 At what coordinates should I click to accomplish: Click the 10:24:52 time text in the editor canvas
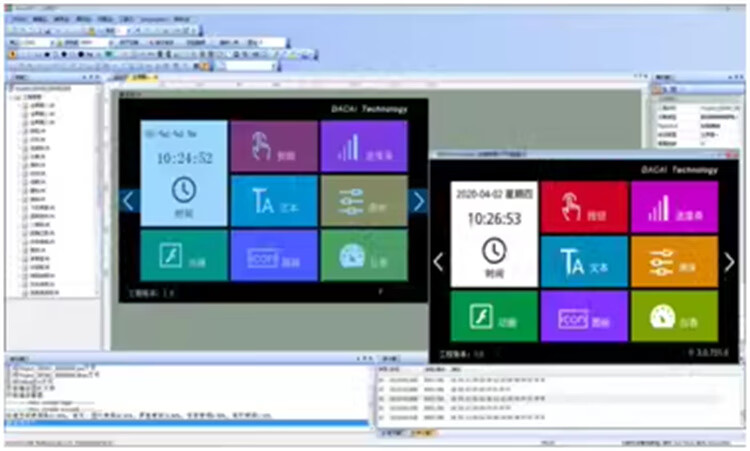click(x=185, y=158)
